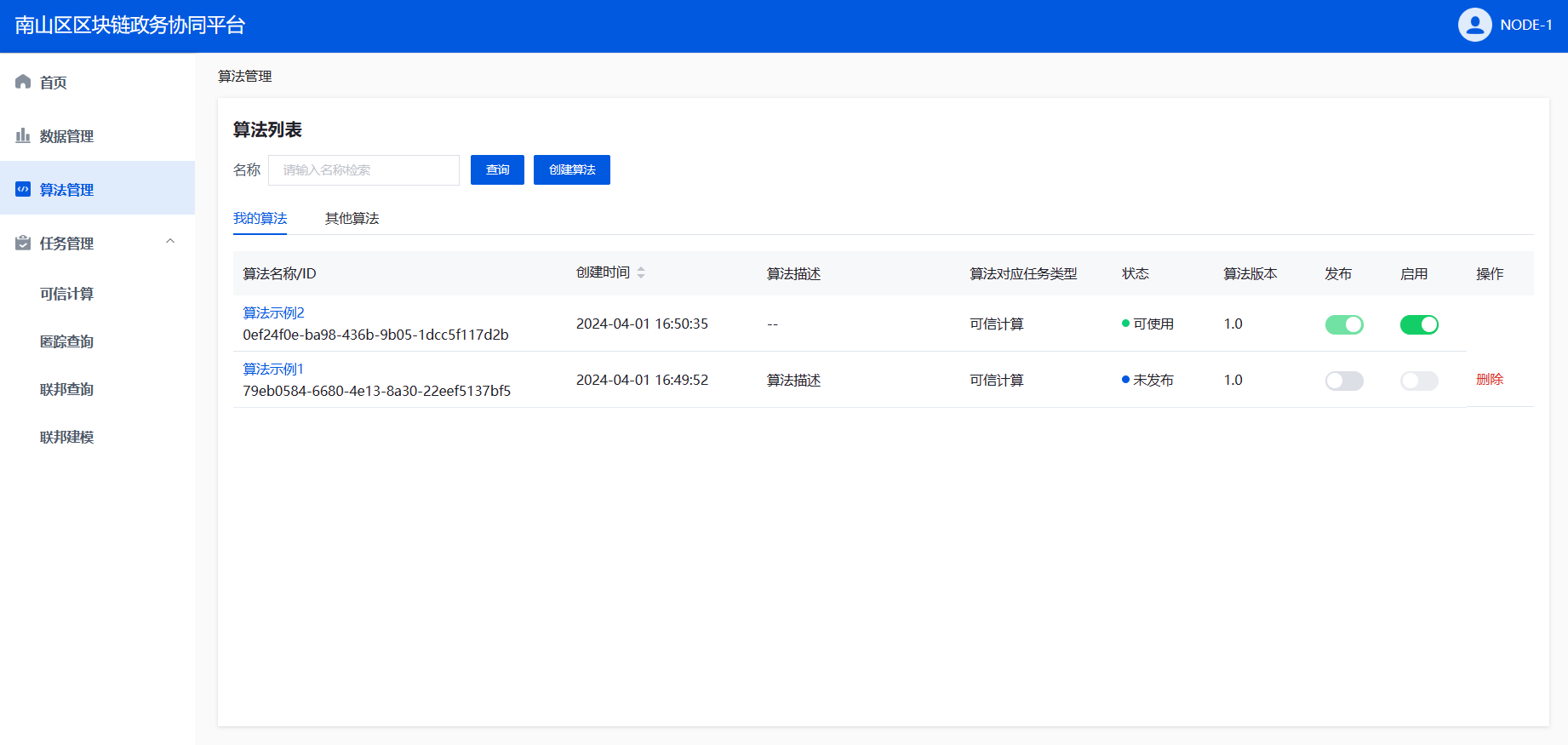Viewport: 1568px width, 745px height.
Task: Click the NODE-1 user avatar icon
Action: point(1474,25)
